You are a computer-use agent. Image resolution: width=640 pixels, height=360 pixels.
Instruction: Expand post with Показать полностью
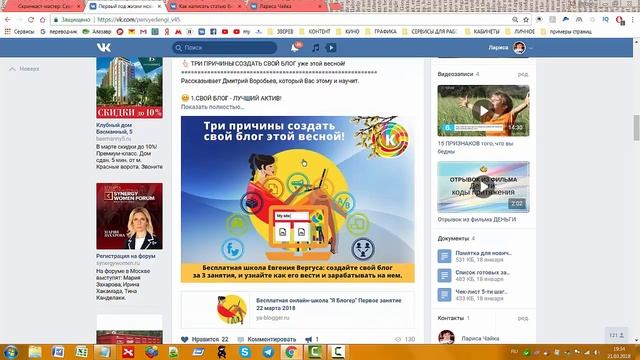pos(212,107)
